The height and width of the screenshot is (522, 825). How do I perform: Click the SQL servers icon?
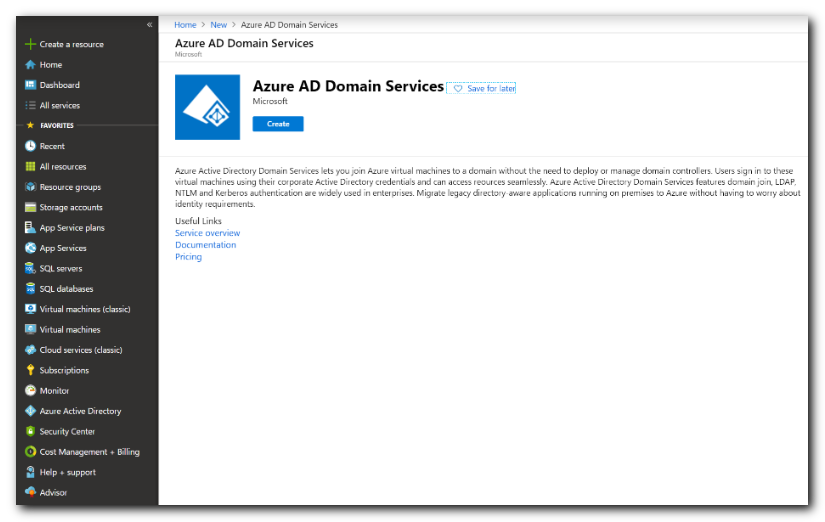[31, 268]
